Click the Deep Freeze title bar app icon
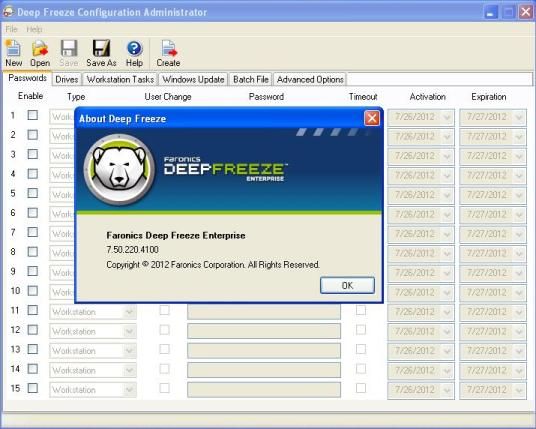The image size is (536, 429). click(x=8, y=12)
